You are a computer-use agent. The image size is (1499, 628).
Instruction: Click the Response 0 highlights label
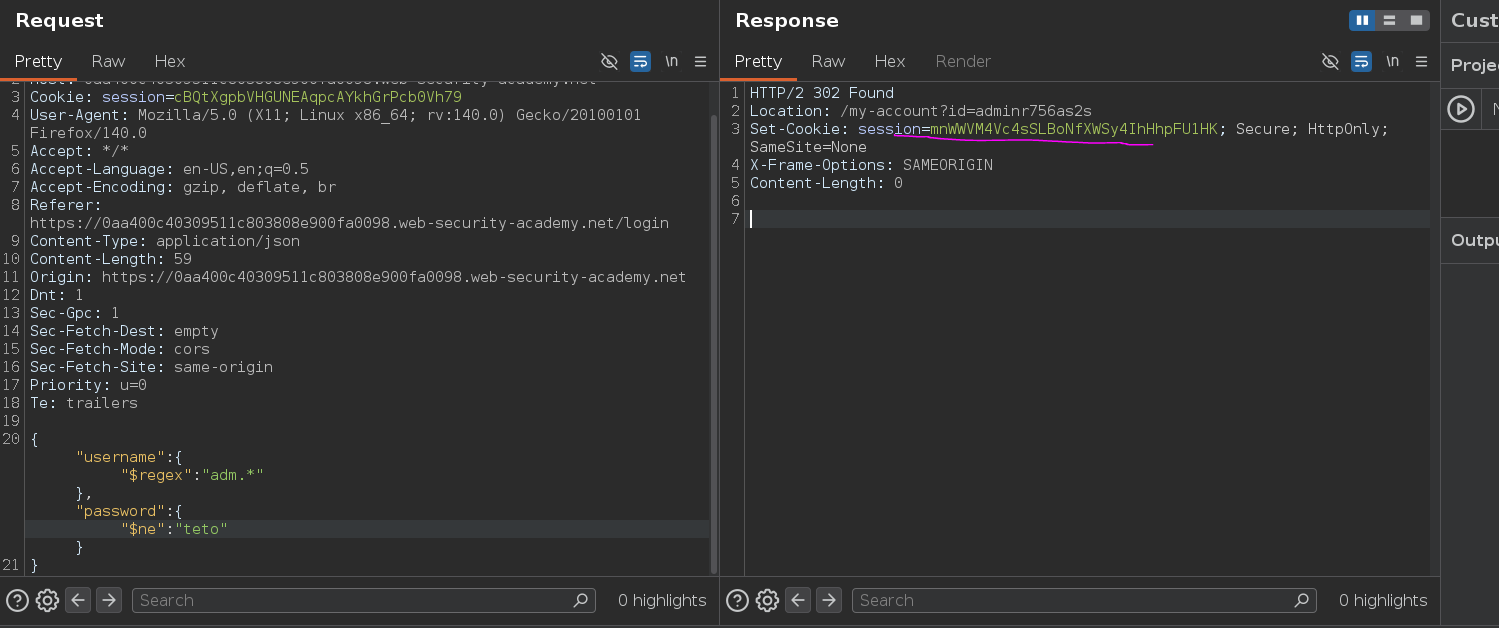coord(1383,600)
